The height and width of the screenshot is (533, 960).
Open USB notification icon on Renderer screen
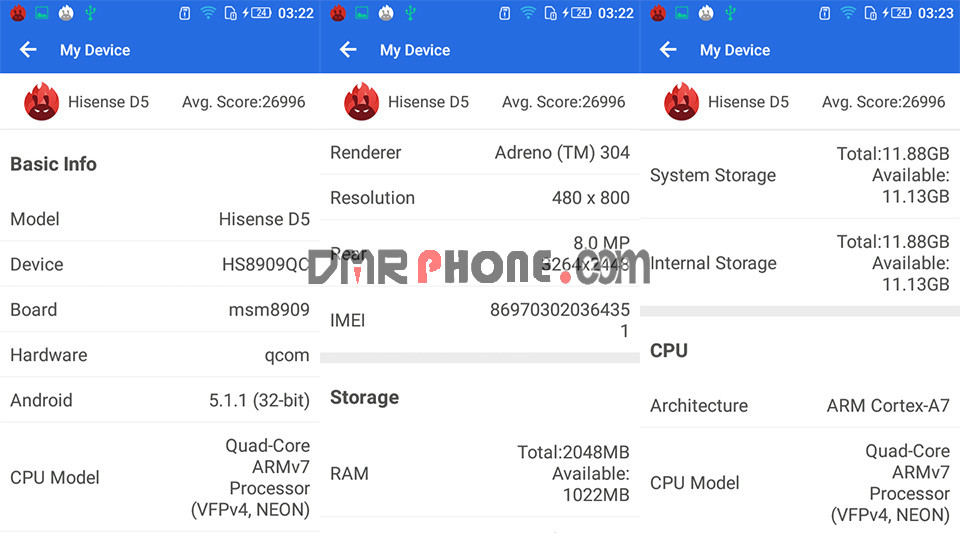click(411, 13)
